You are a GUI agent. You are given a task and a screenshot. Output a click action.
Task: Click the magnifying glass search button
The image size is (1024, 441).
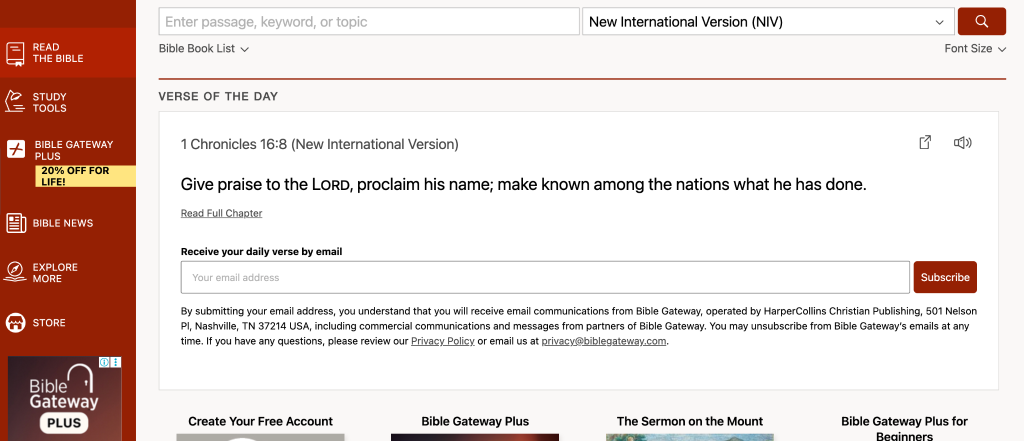[981, 21]
